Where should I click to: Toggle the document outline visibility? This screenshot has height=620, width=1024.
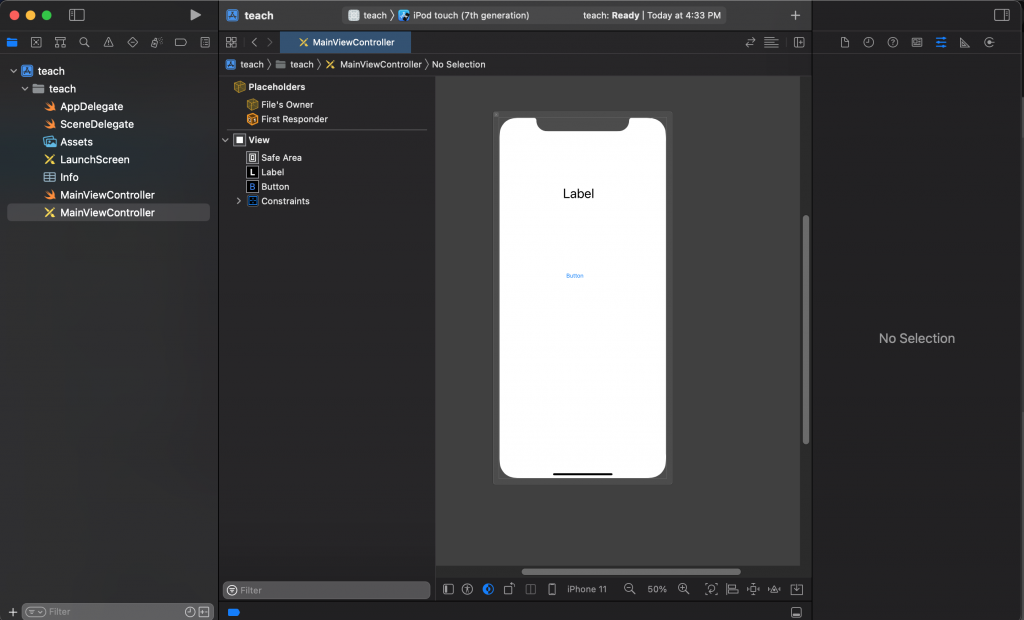coord(448,590)
